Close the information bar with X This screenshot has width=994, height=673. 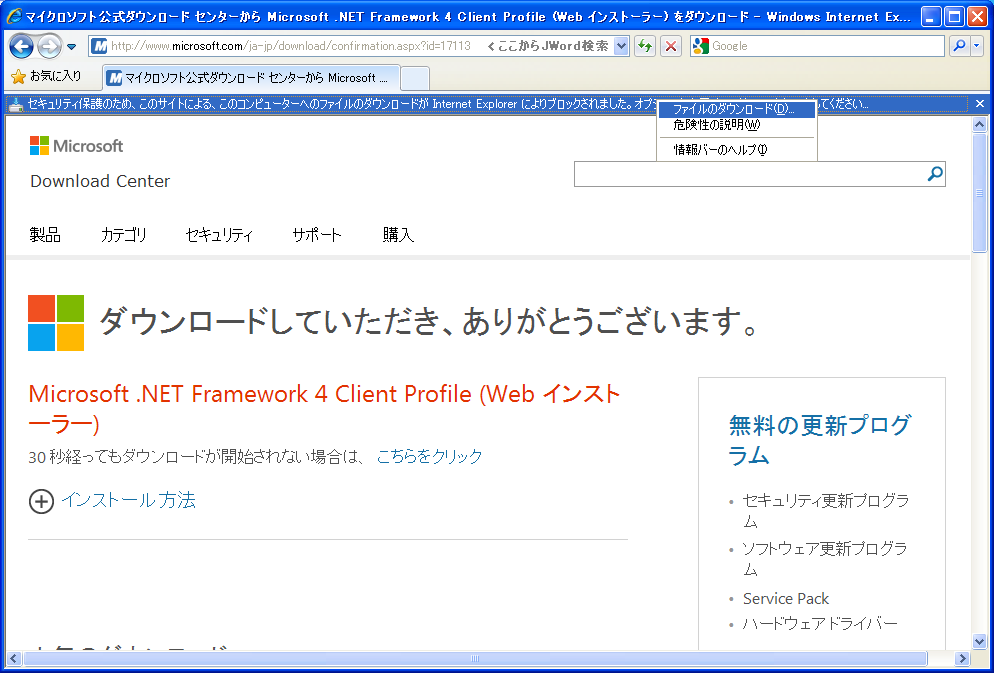click(x=980, y=104)
